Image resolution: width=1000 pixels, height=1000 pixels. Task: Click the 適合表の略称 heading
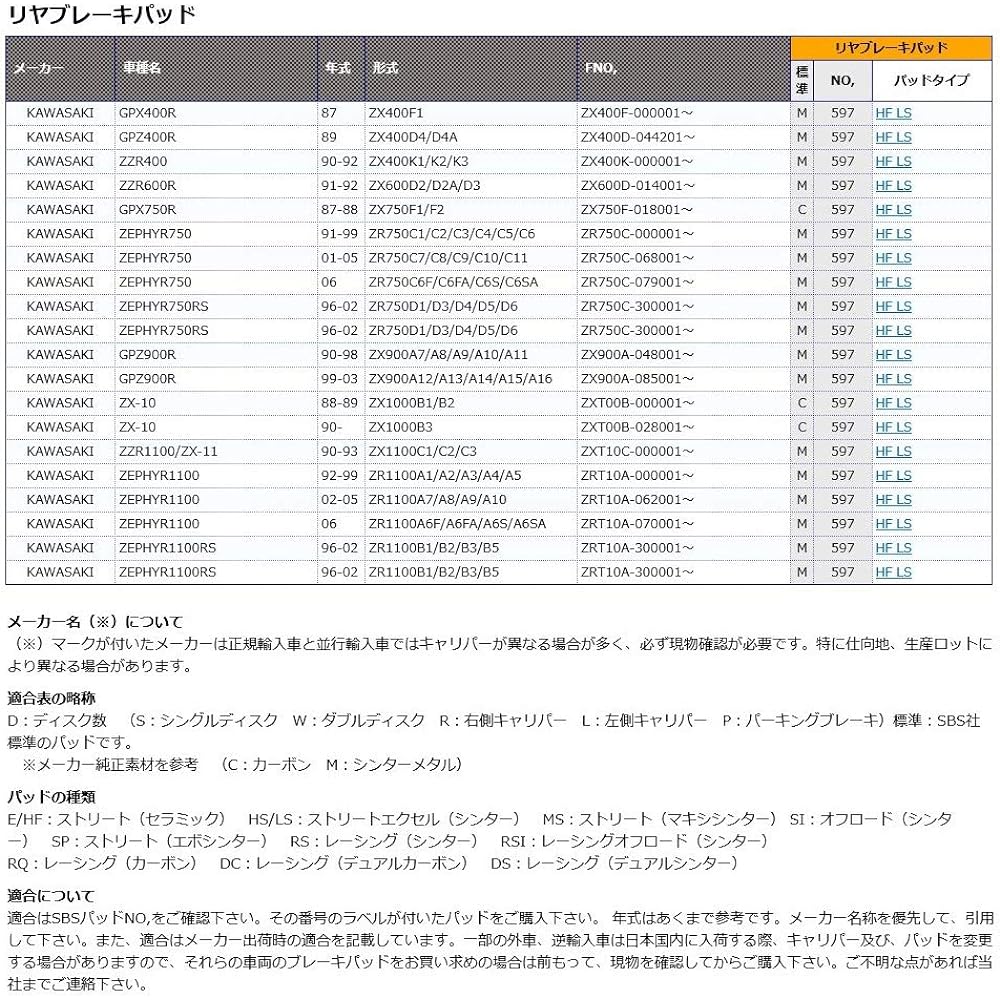coord(51,698)
